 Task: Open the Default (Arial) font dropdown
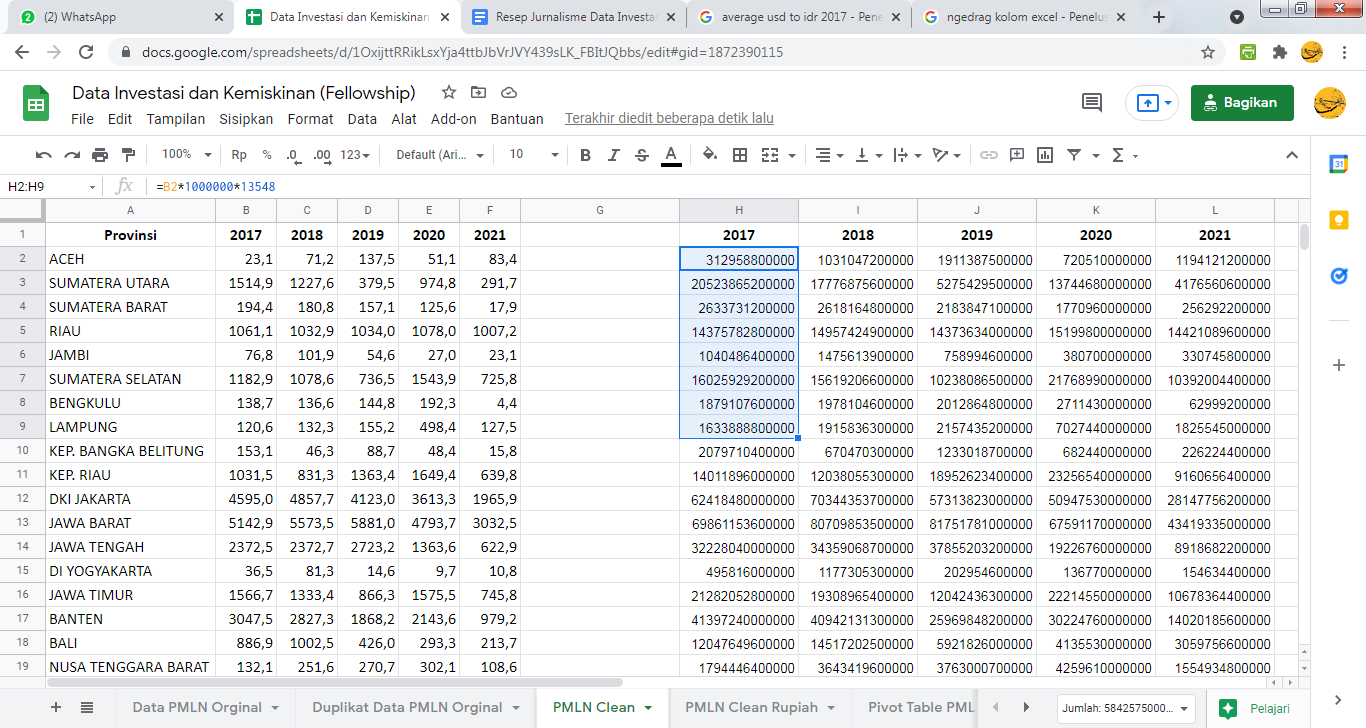440,155
